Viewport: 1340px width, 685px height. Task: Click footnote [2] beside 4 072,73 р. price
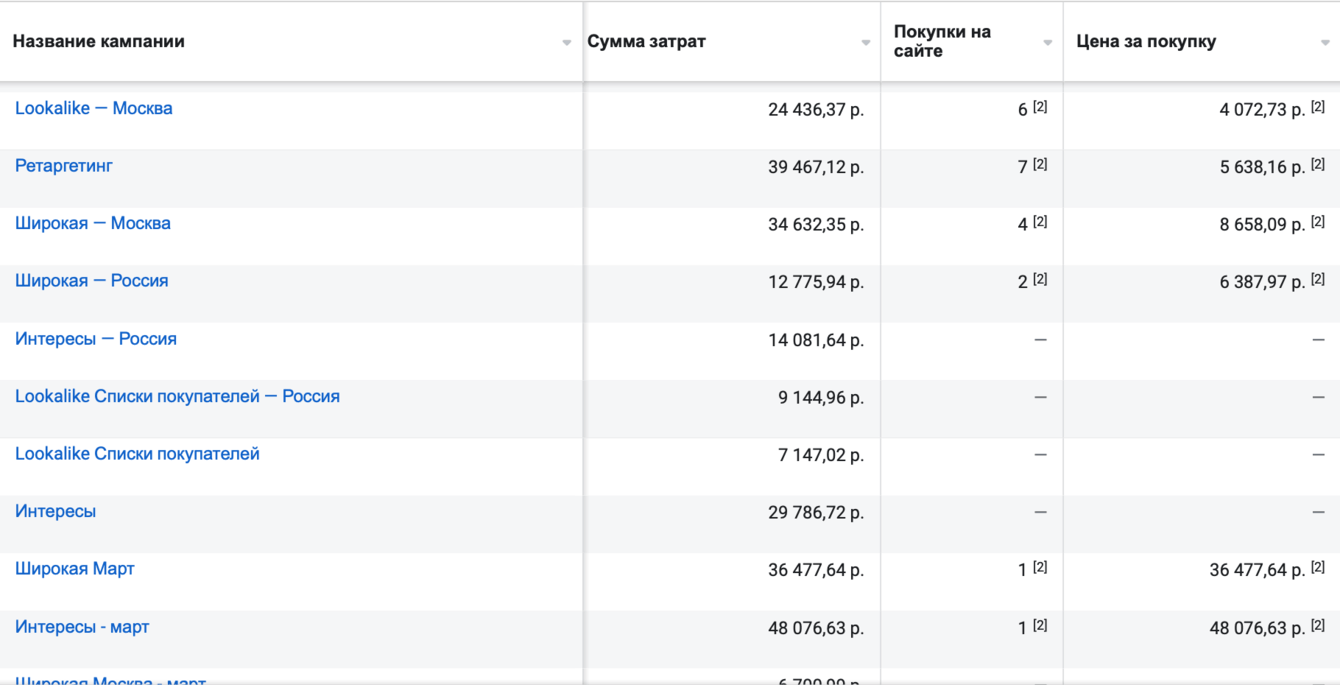[x=1318, y=107]
